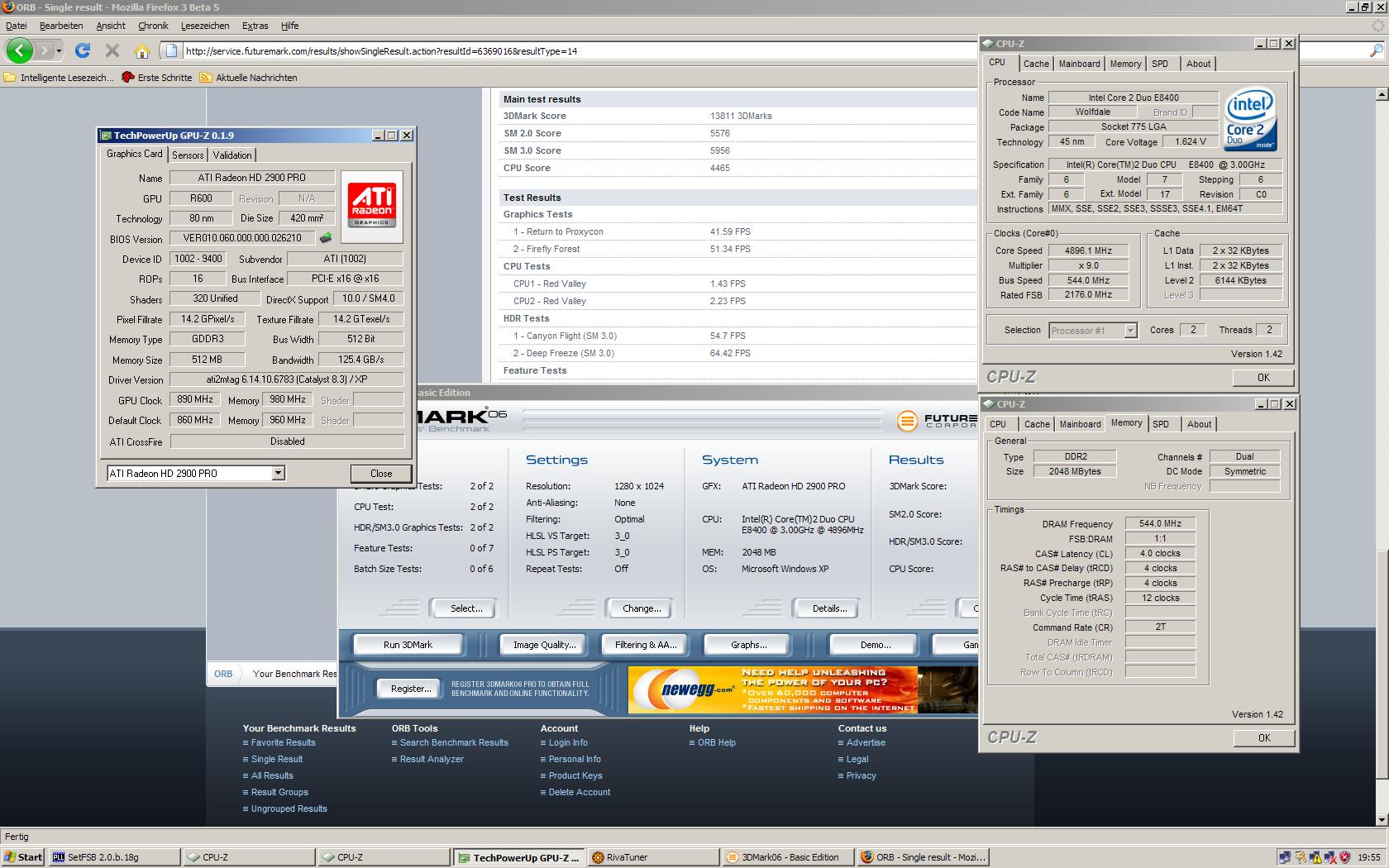The width and height of the screenshot is (1389, 868).
Task: Click the Register... button in 3DMark06
Action: 411,689
